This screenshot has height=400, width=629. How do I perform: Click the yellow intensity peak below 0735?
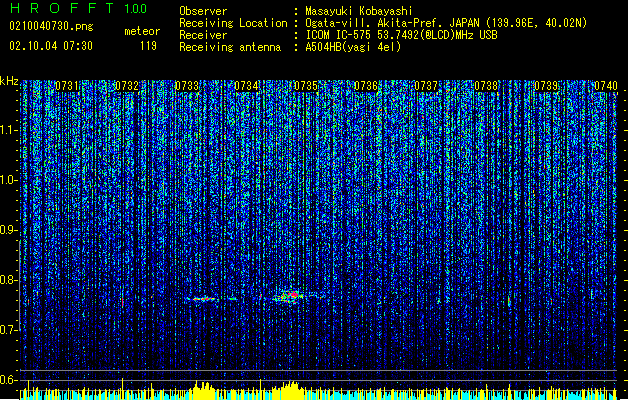point(288,390)
